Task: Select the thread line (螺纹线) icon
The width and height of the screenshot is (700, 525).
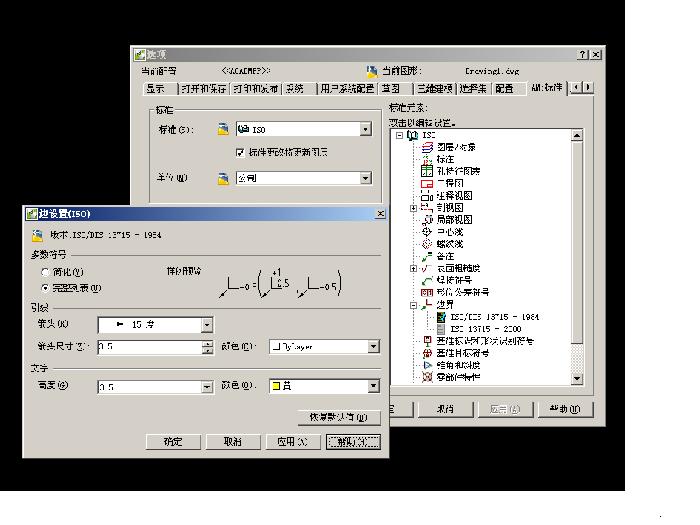Action: tap(427, 244)
